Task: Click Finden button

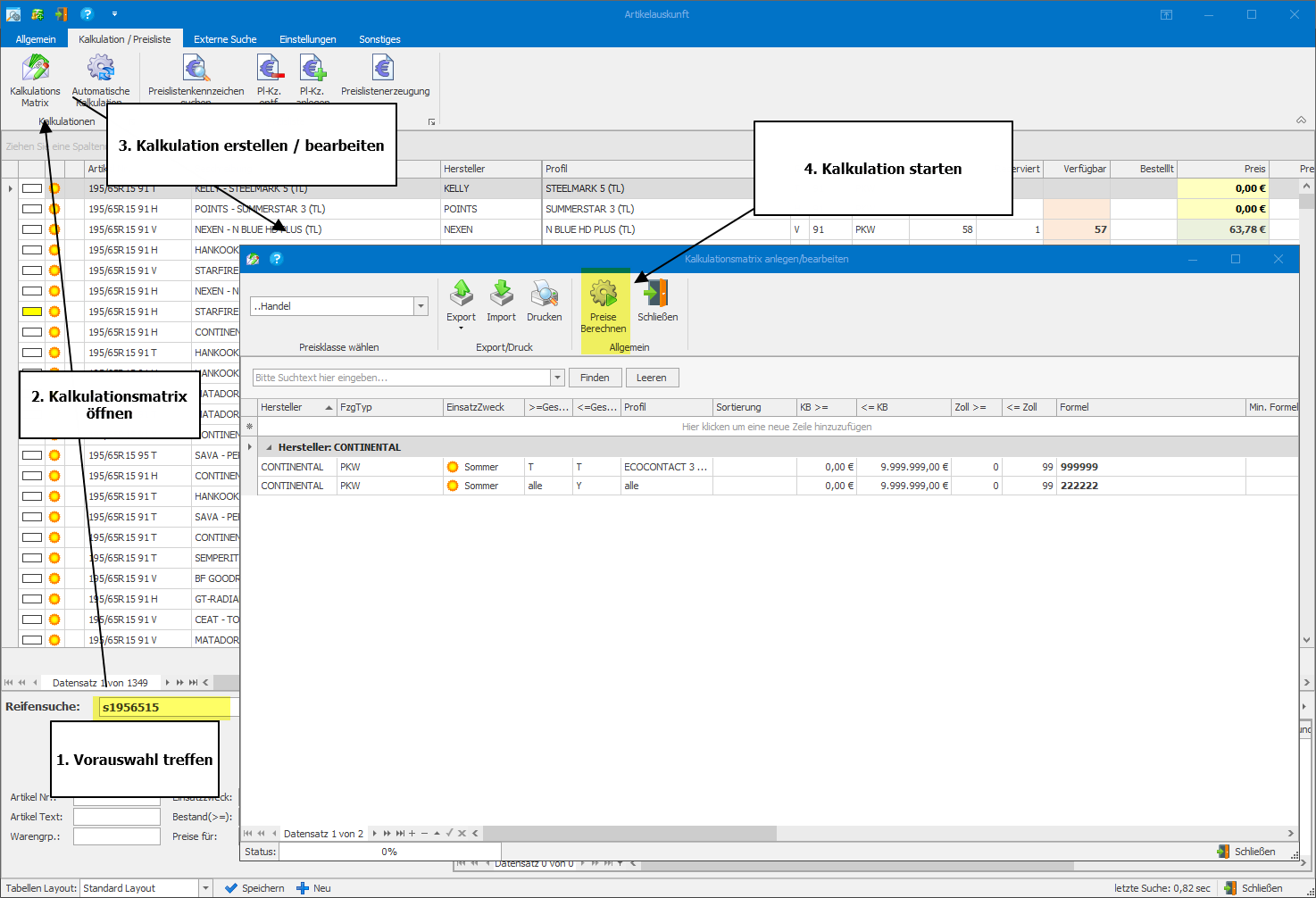Action: click(x=595, y=378)
